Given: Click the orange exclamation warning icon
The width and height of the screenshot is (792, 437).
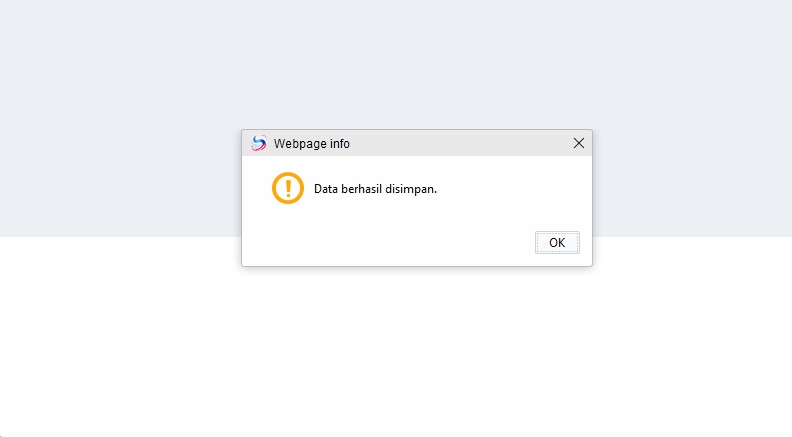Looking at the screenshot, I should click(x=288, y=188).
